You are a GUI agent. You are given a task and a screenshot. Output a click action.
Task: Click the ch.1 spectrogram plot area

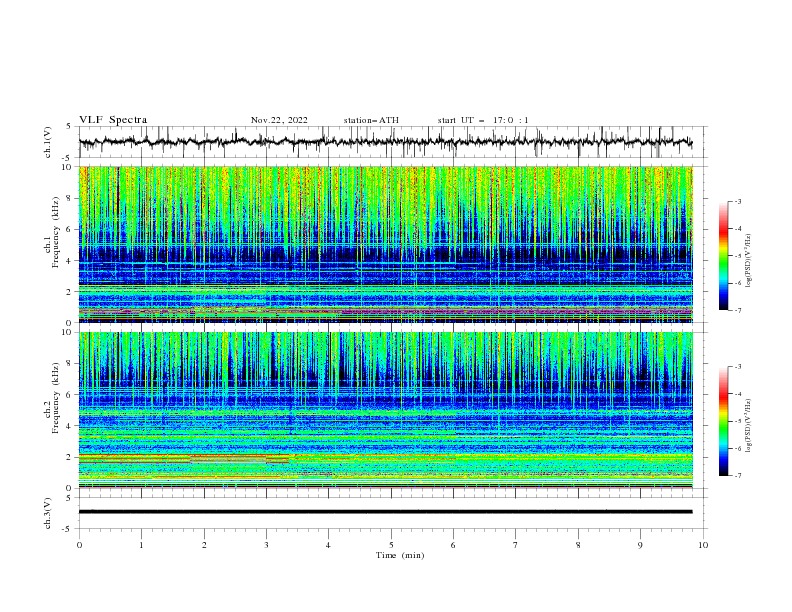tap(386, 244)
